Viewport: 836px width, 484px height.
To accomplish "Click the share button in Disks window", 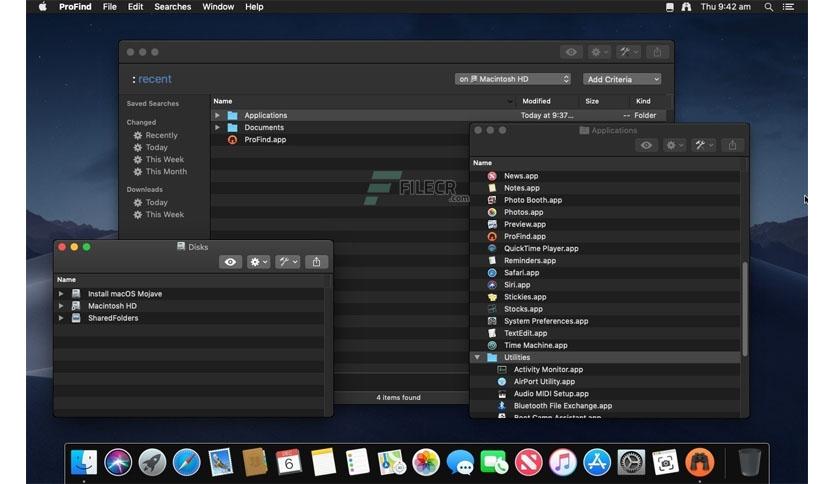I will coord(316,262).
